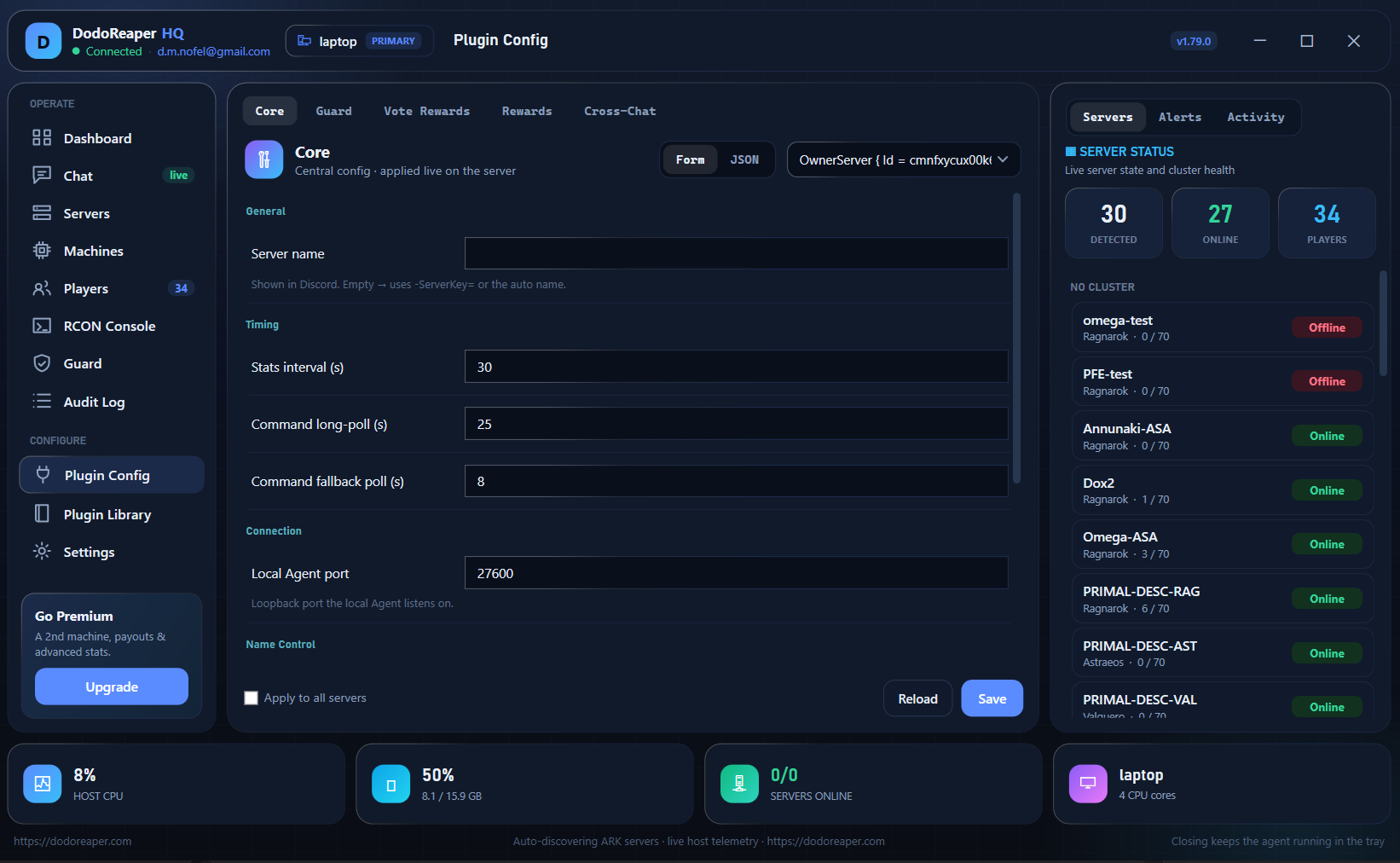Open the Activity tab
Viewport: 1400px width, 863px height.
(1255, 117)
